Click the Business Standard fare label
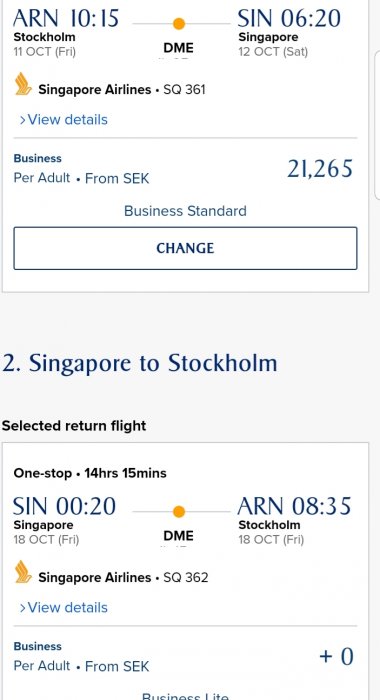Viewport: 380px width, 700px height. pos(185,211)
